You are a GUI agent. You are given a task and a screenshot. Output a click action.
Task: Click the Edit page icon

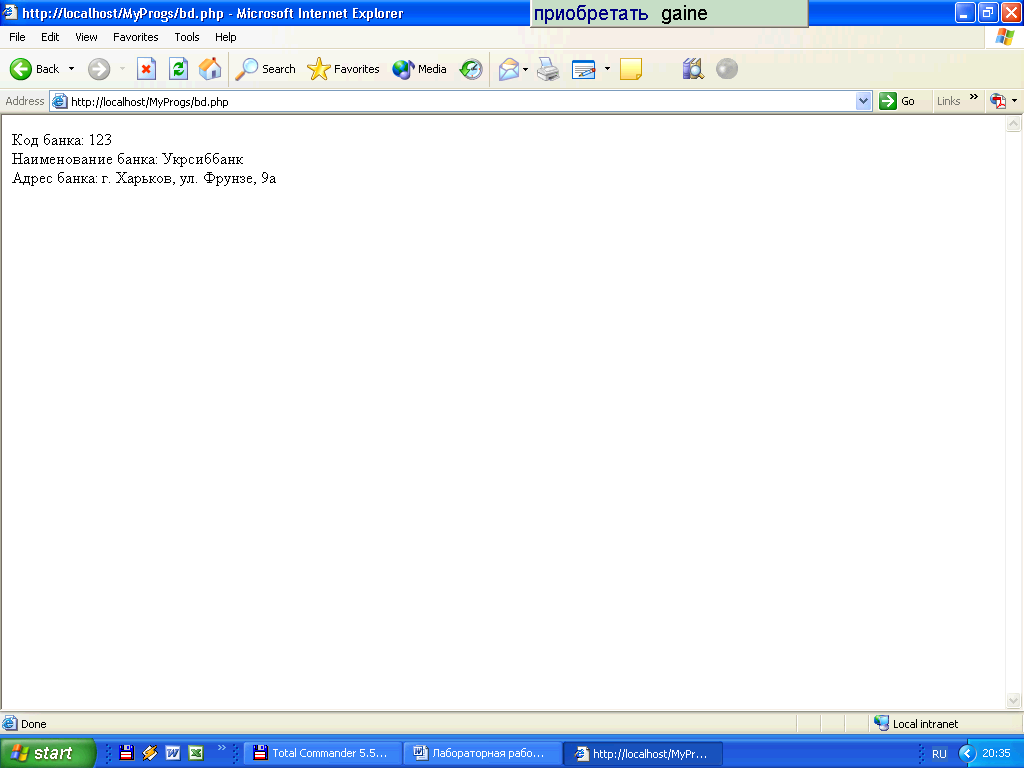[x=583, y=69]
